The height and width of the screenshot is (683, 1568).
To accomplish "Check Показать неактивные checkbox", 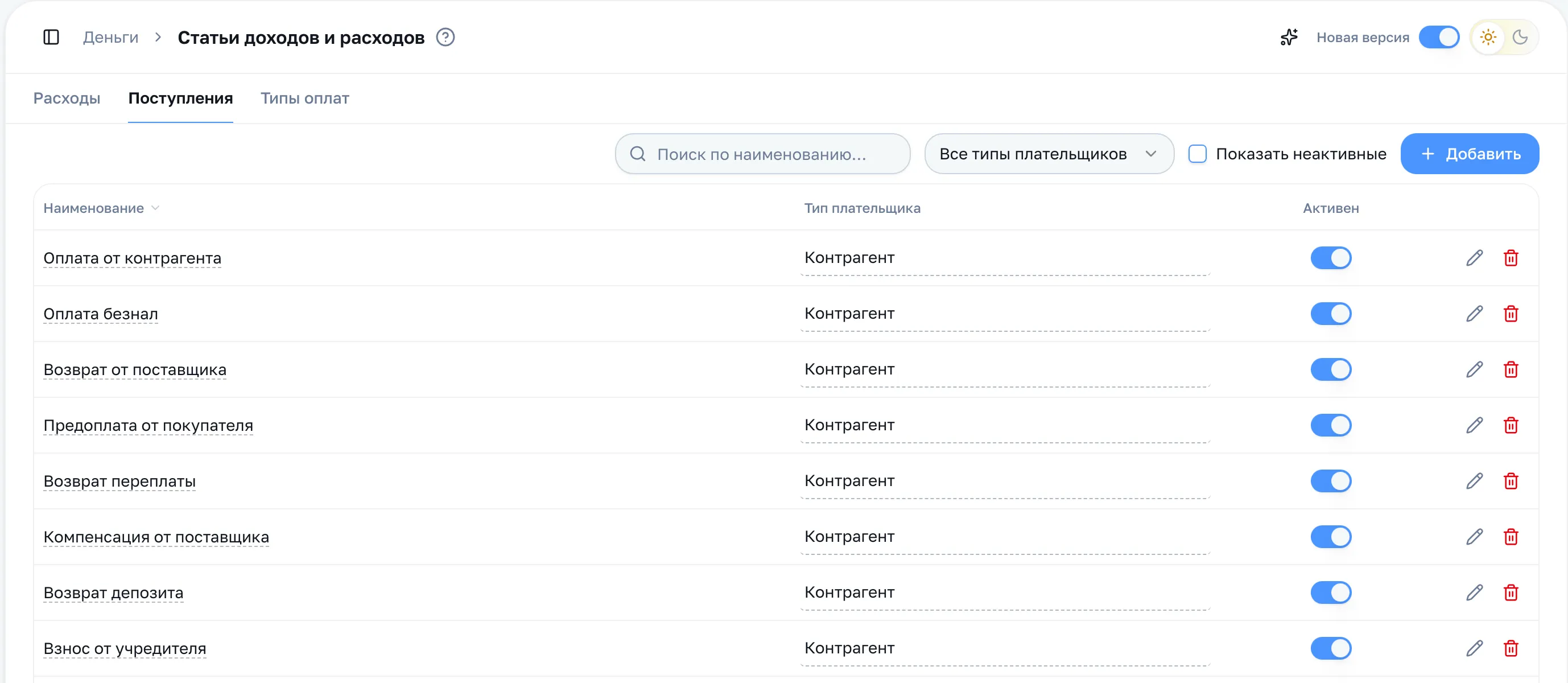I will (x=1196, y=154).
